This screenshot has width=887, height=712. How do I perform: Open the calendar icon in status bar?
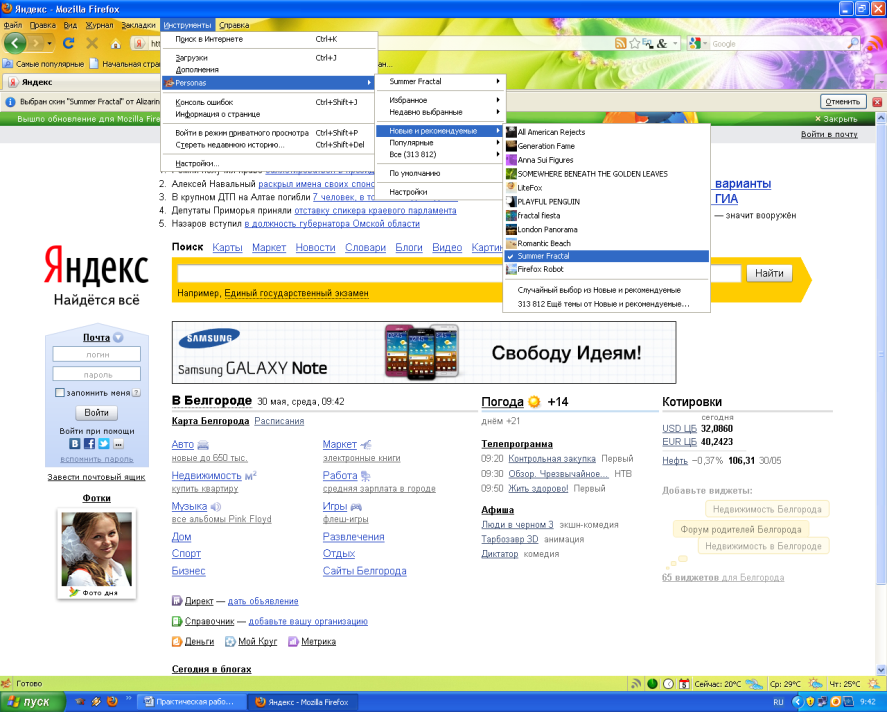(x=684, y=684)
